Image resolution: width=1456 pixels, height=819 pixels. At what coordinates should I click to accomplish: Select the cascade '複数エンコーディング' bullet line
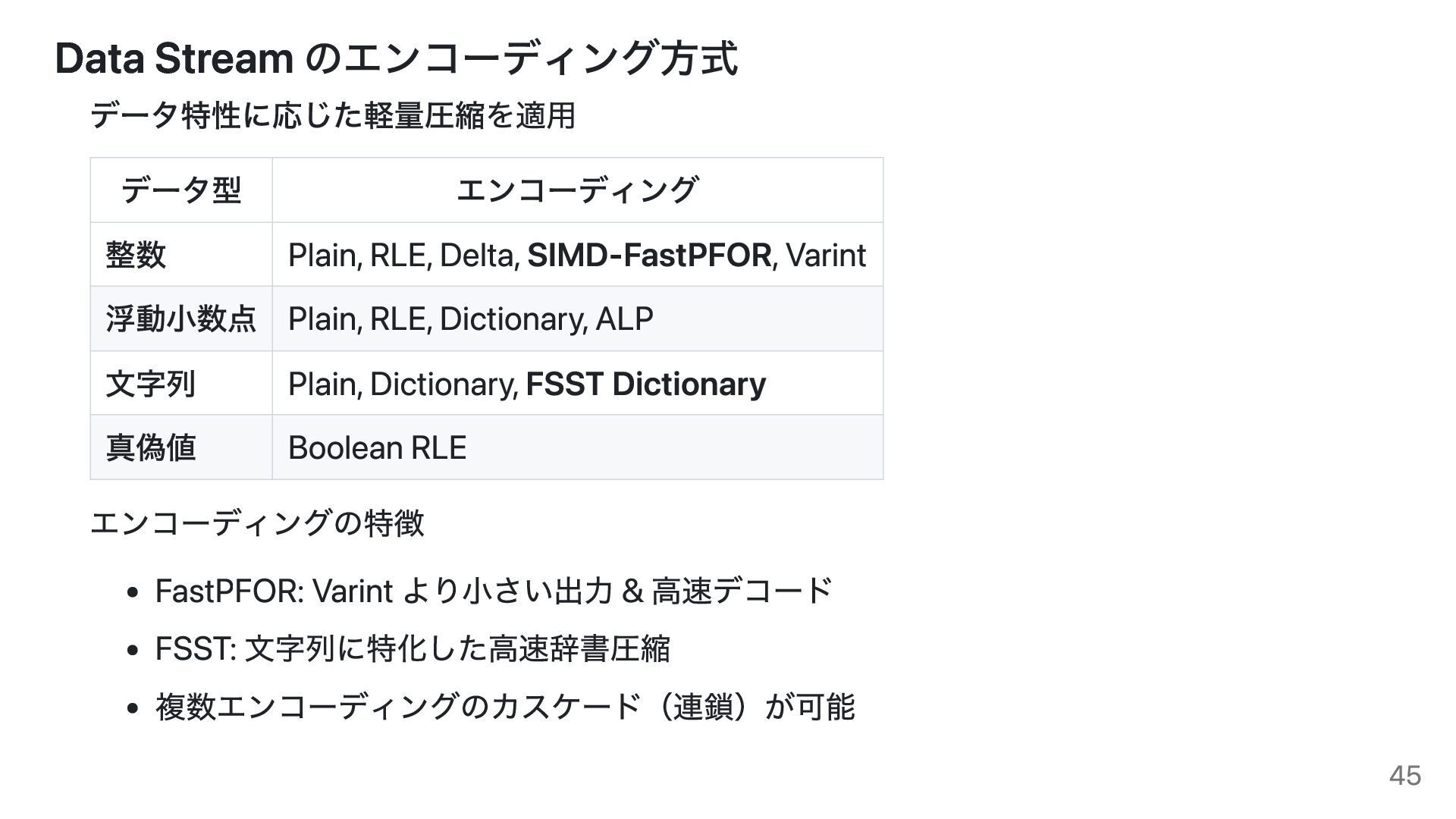point(505,707)
